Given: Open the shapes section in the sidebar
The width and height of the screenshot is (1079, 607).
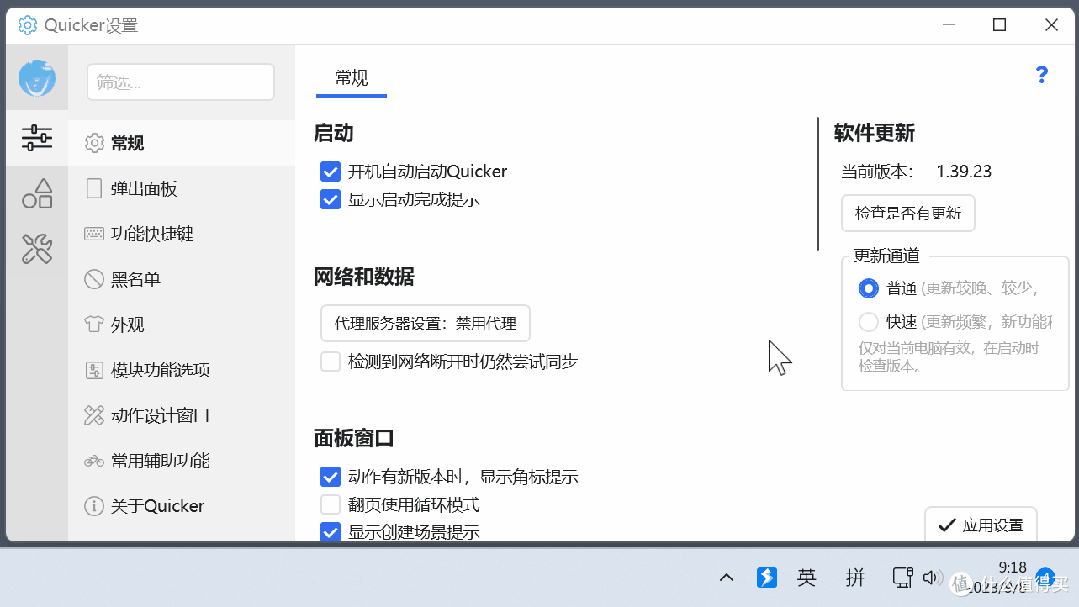Looking at the screenshot, I should coord(37,193).
